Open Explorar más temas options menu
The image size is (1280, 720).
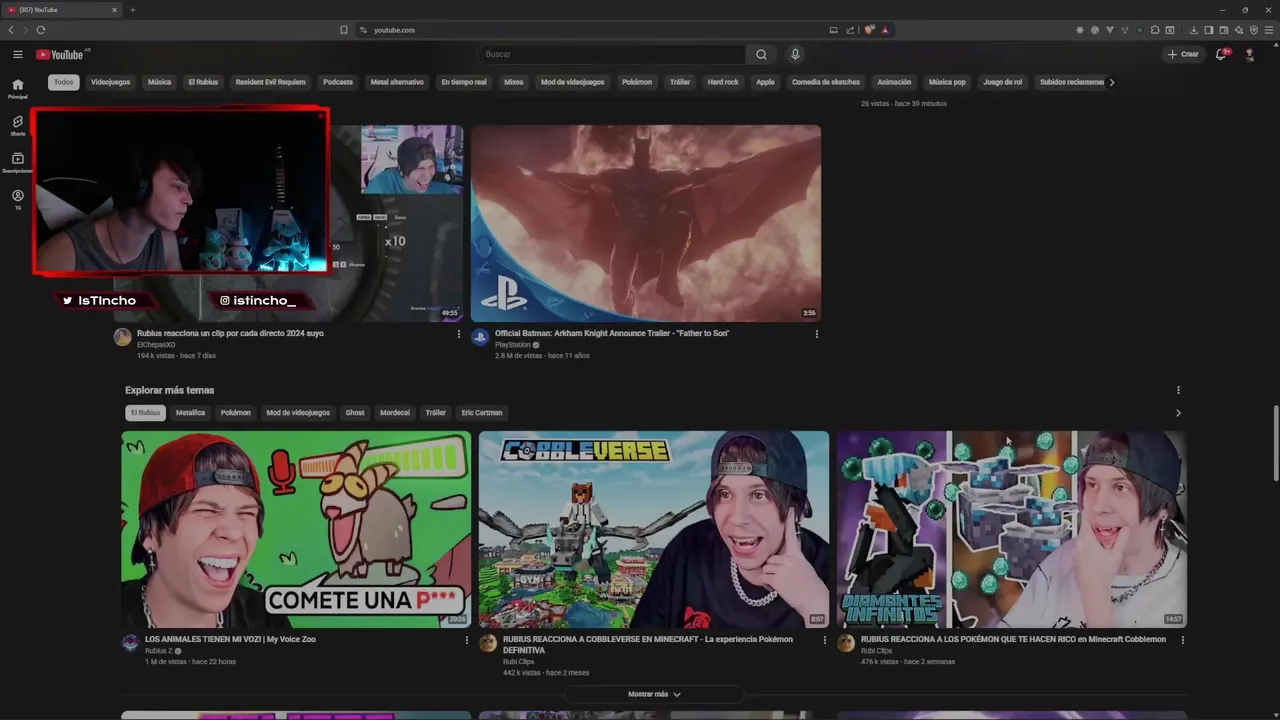[x=1178, y=390]
